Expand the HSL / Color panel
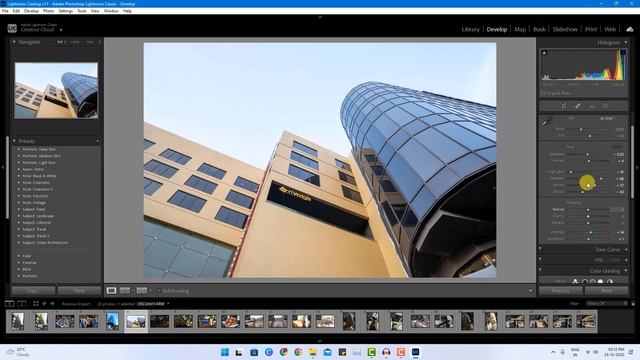The image size is (640, 360). point(626,260)
